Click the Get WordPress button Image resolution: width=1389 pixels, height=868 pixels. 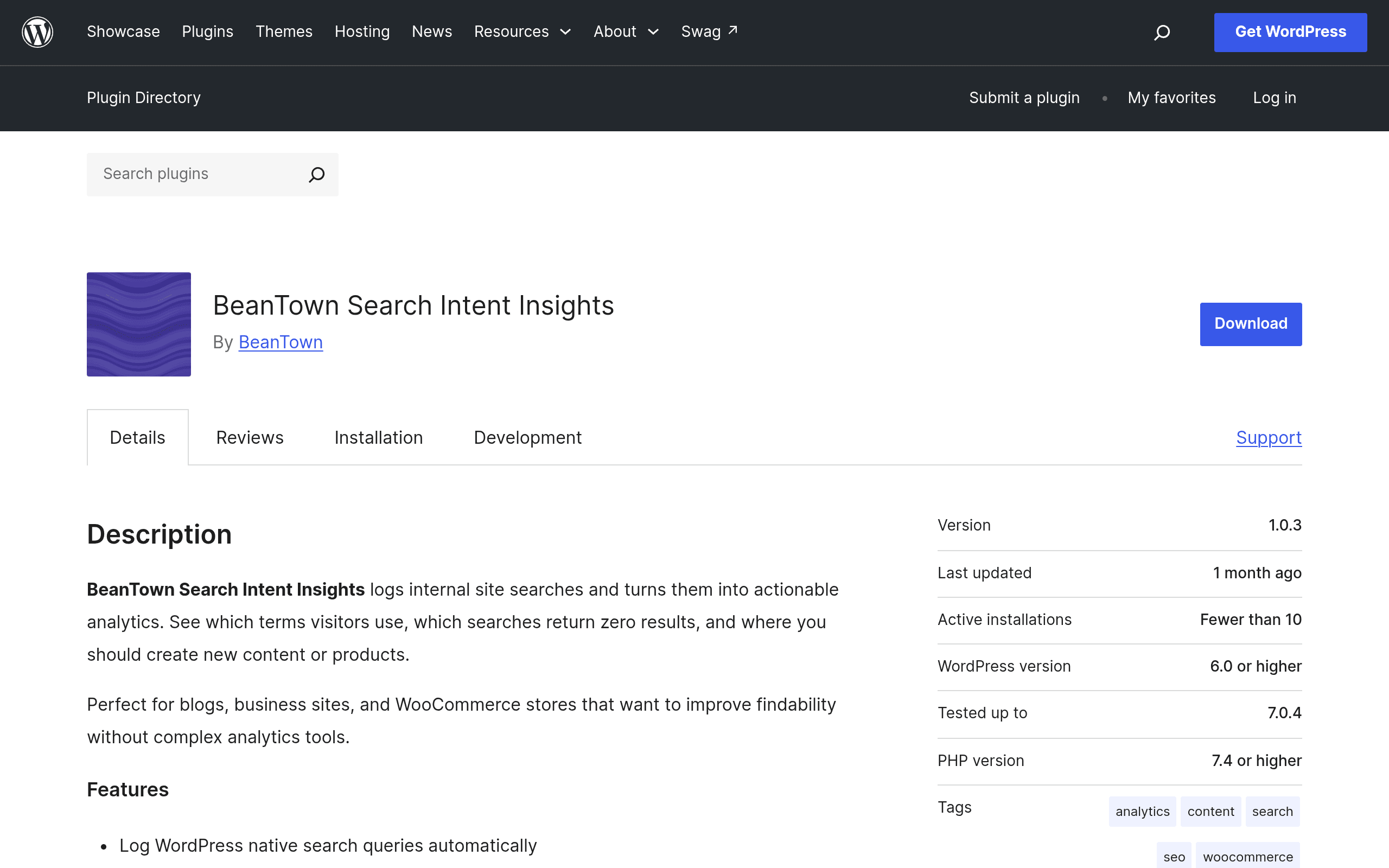pyautogui.click(x=1290, y=32)
